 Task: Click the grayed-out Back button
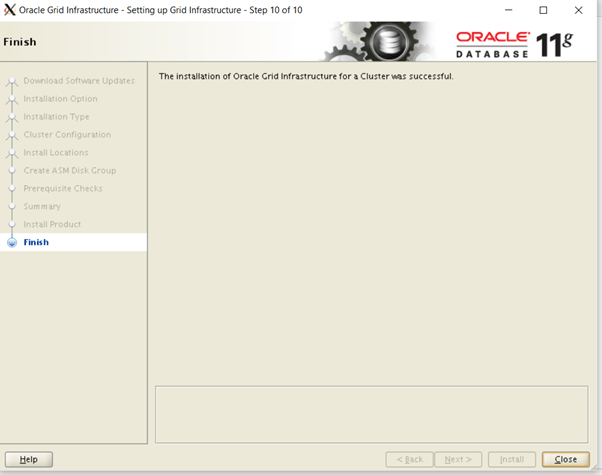(x=409, y=459)
